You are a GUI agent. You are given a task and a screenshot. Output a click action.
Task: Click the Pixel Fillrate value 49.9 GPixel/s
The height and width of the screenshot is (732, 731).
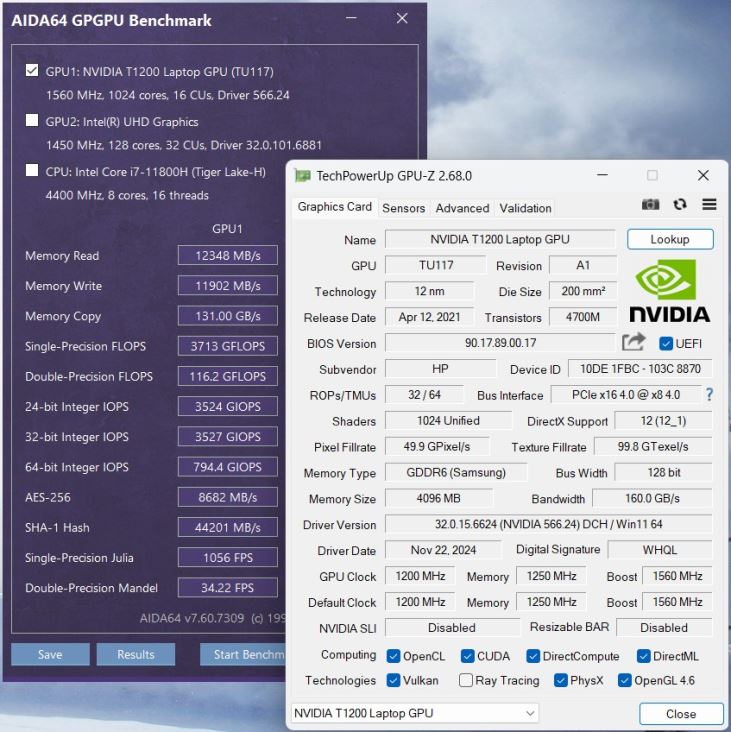437,446
